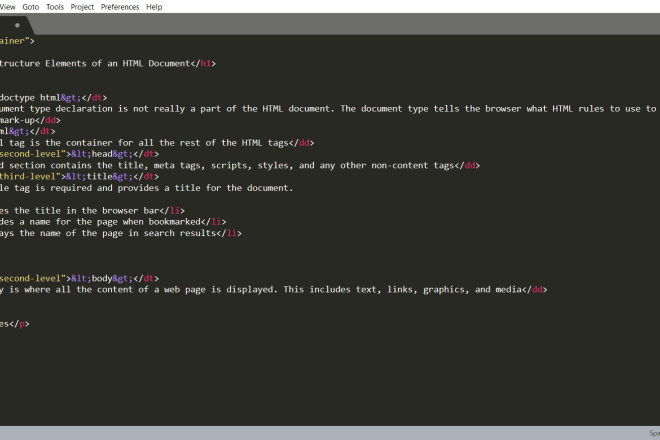Click the Spaces indentation indicator in status bar
The width and height of the screenshot is (660, 440).
tap(650, 435)
